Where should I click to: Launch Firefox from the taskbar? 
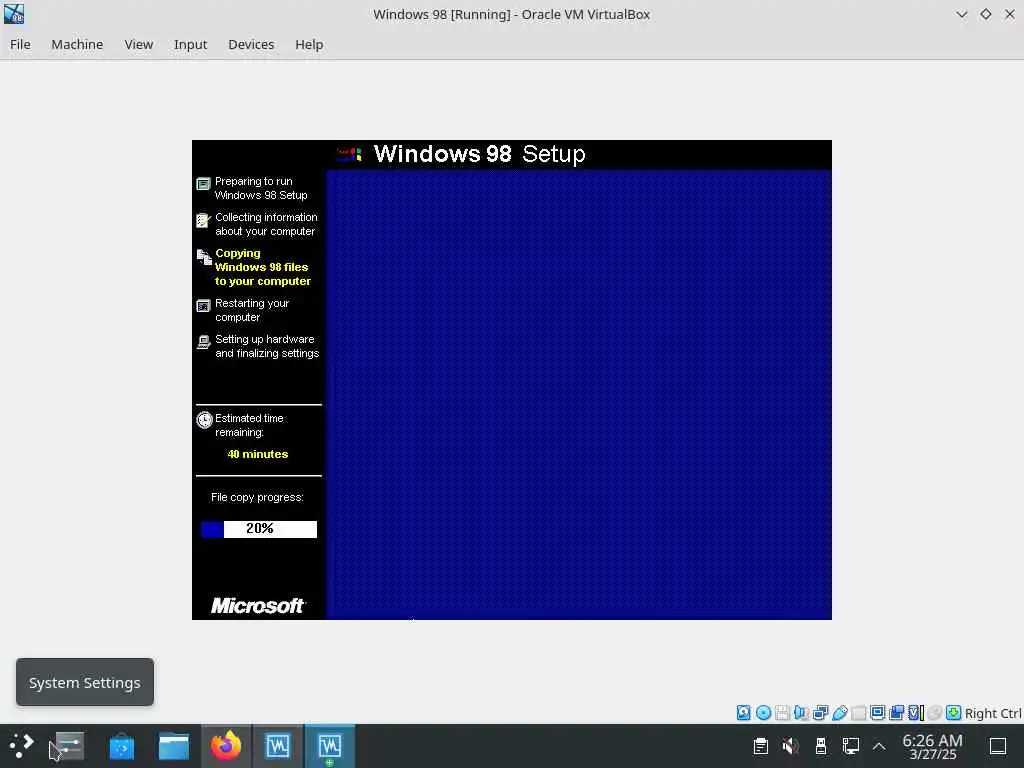[226, 745]
